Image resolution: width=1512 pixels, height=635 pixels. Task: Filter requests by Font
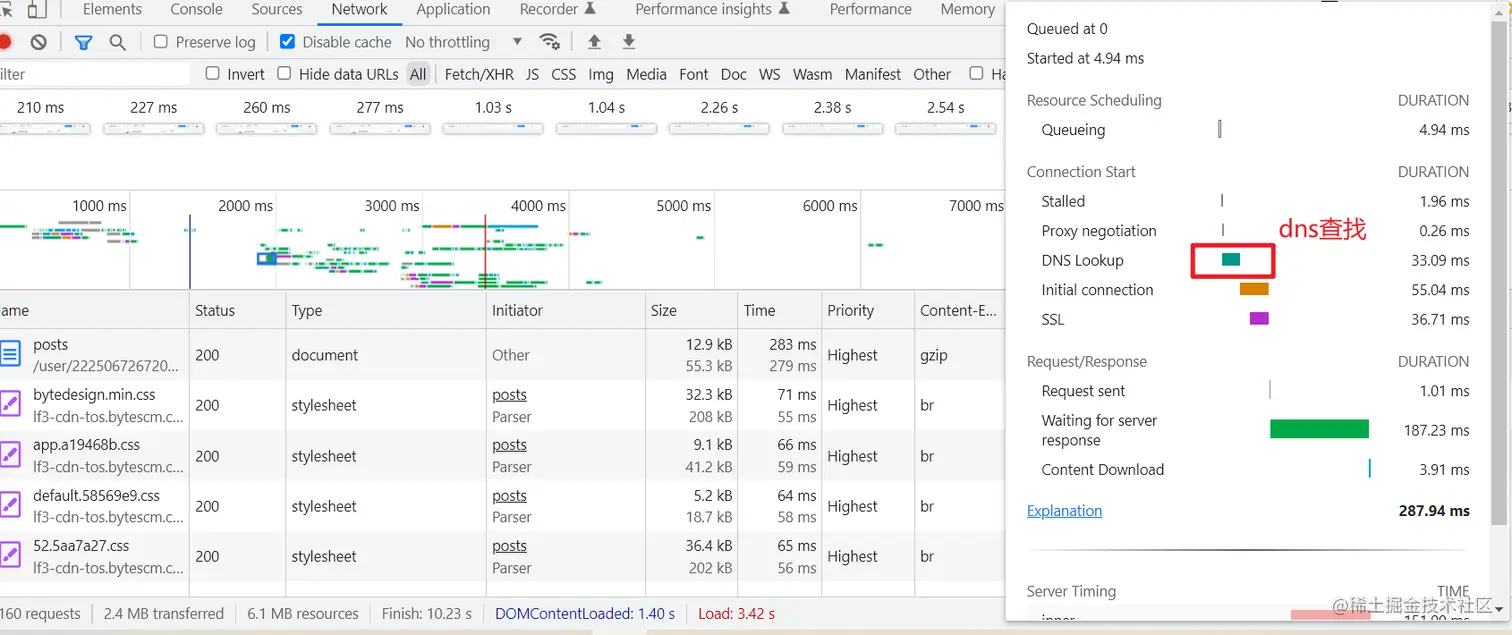tap(693, 74)
